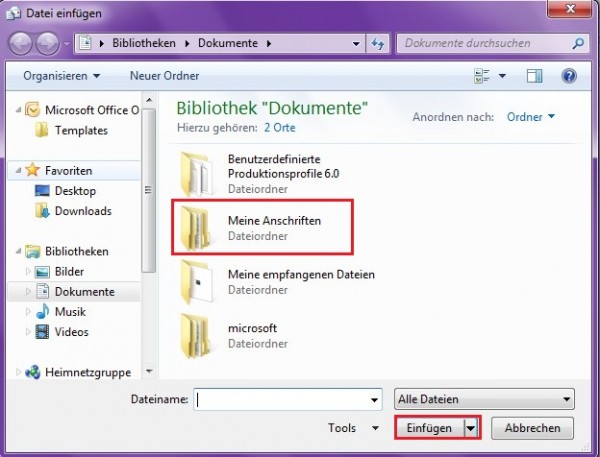
Task: Select Benutzerdefinierte Produktionsprofile 6.0 folder icon
Action: pos(196,174)
